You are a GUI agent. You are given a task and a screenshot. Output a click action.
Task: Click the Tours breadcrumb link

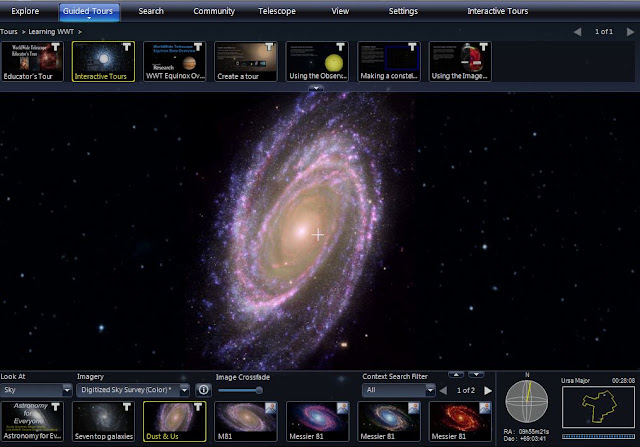(9, 31)
